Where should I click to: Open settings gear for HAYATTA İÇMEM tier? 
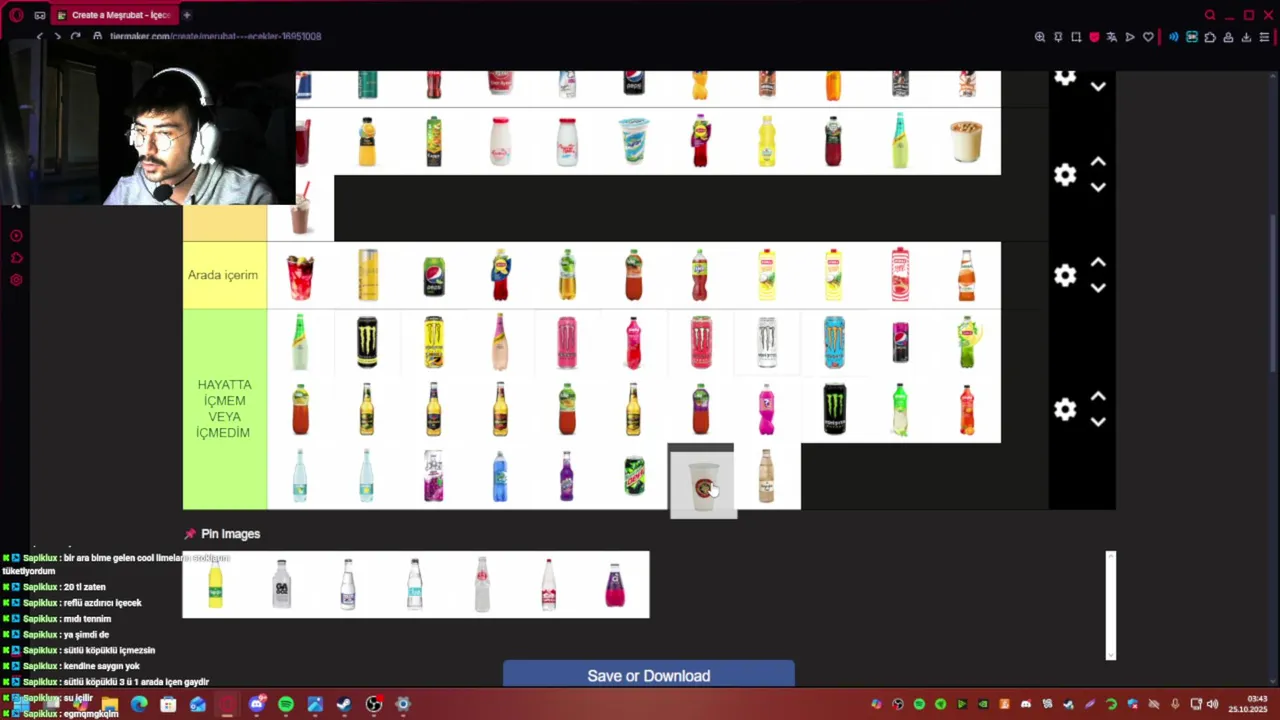(x=1065, y=409)
